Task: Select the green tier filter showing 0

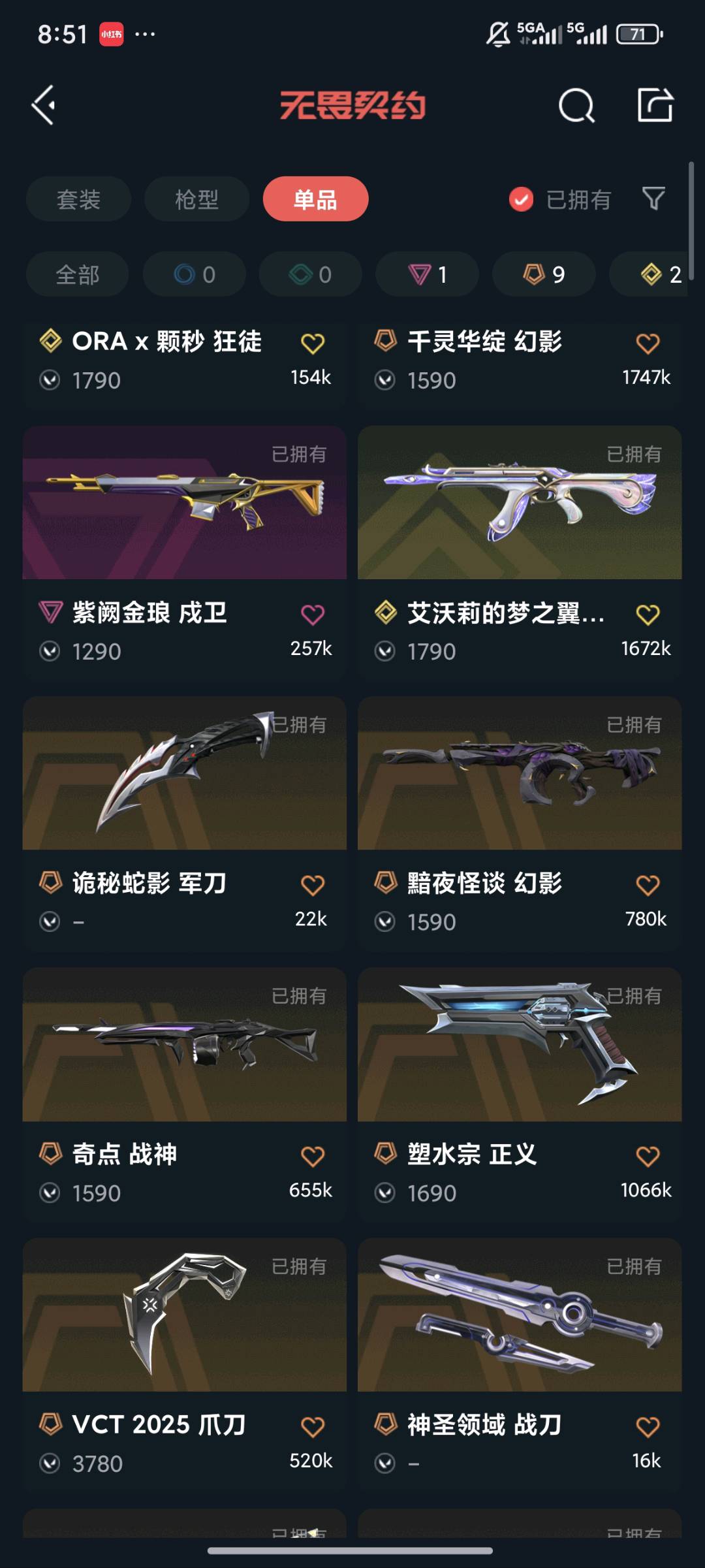Action: pos(311,274)
